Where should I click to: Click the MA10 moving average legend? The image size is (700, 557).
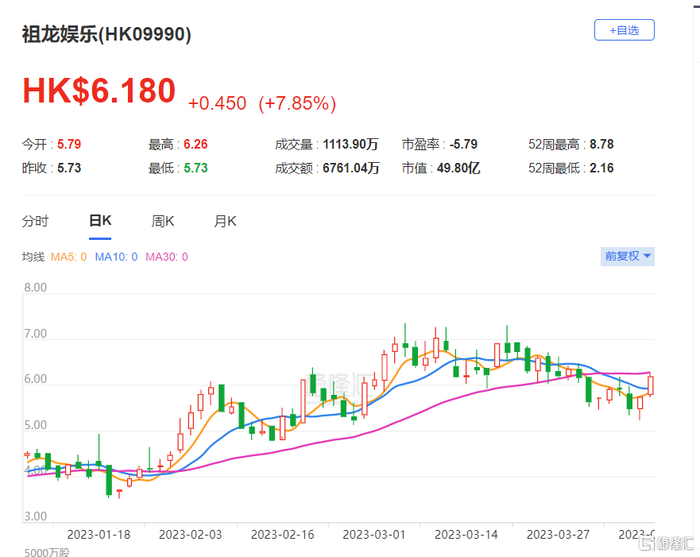tap(116, 257)
